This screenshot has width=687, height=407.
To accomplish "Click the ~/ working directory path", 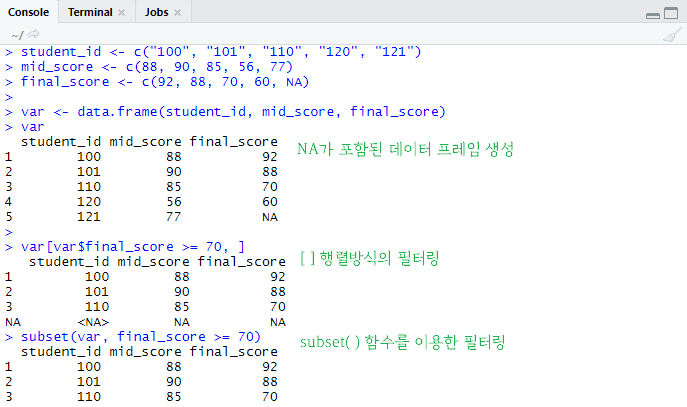I will coord(18,35).
